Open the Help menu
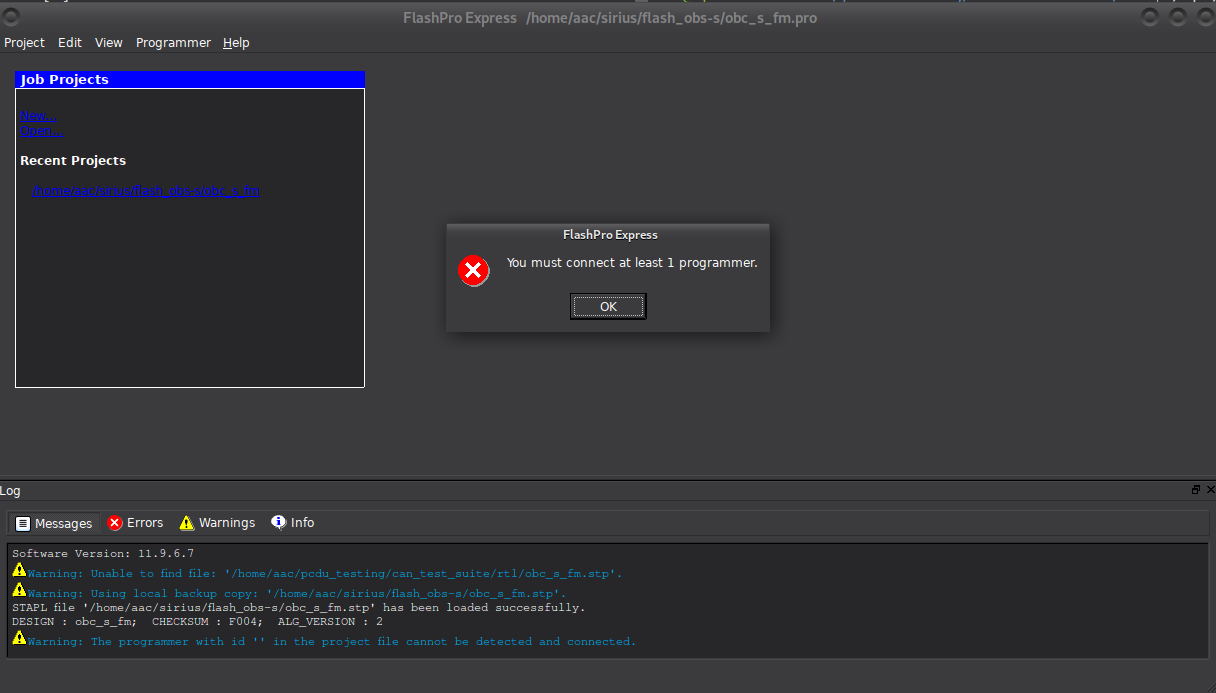Screen dimensions: 1216x693 236,43
